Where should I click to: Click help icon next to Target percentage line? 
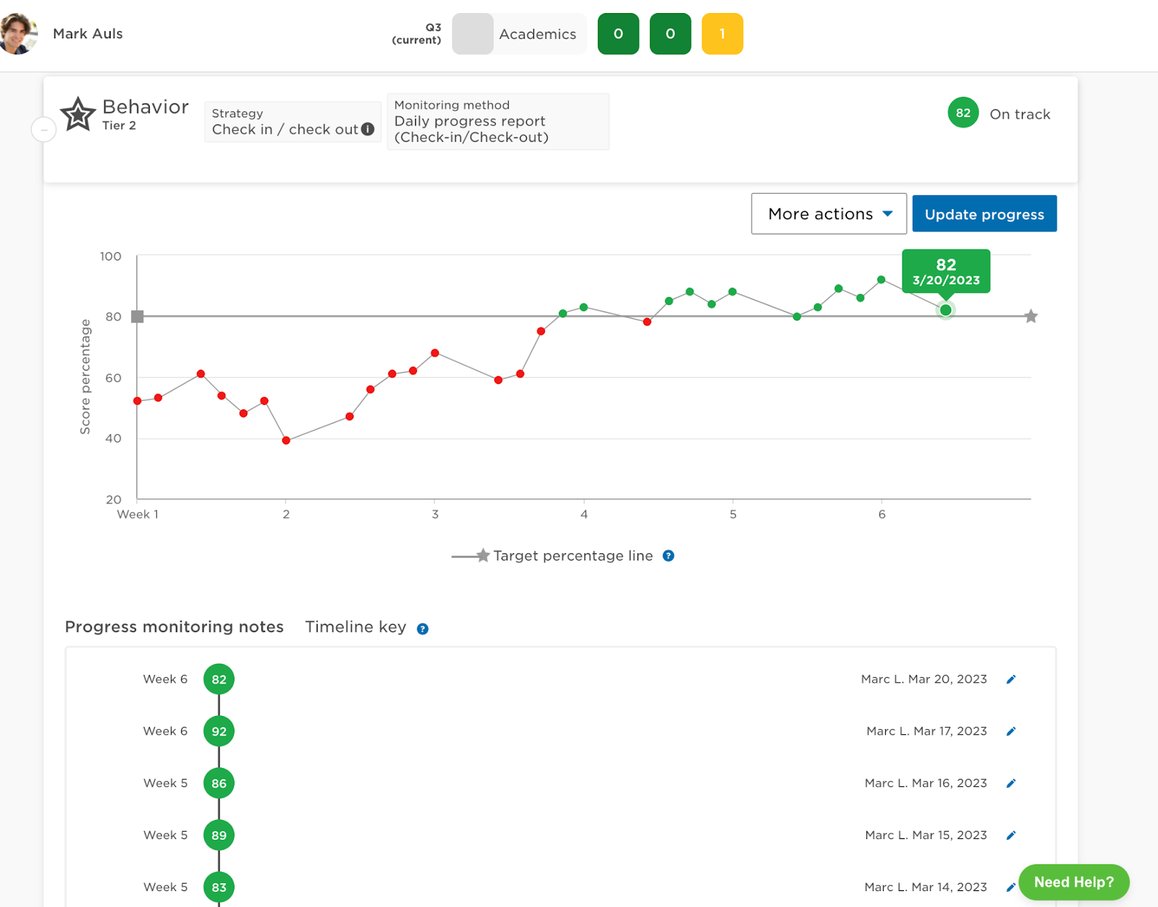668,556
